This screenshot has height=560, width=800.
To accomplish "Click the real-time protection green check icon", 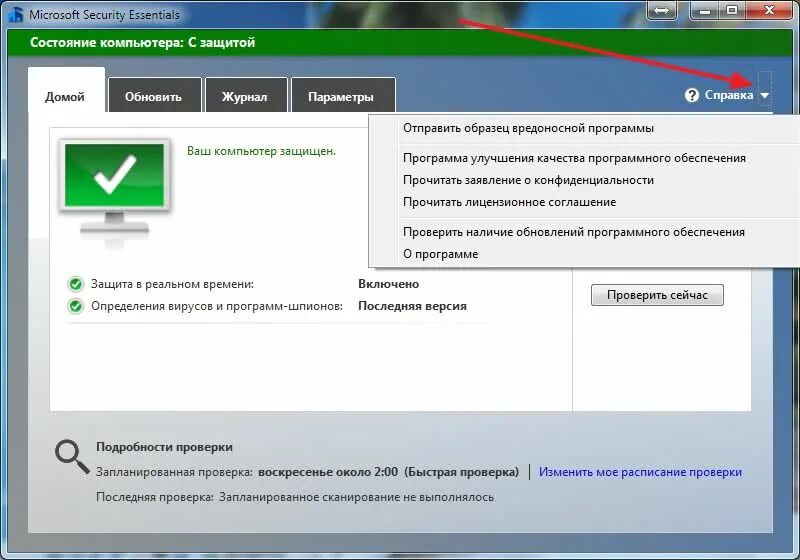I will click(76, 284).
